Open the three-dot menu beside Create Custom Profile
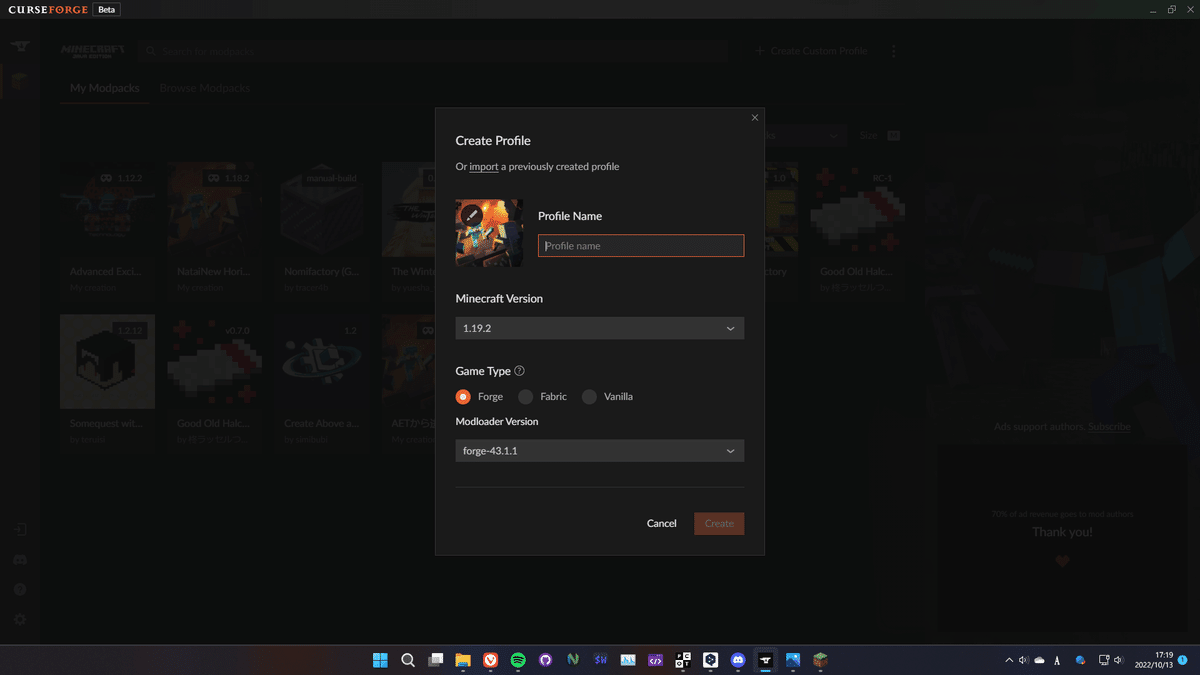 893,51
